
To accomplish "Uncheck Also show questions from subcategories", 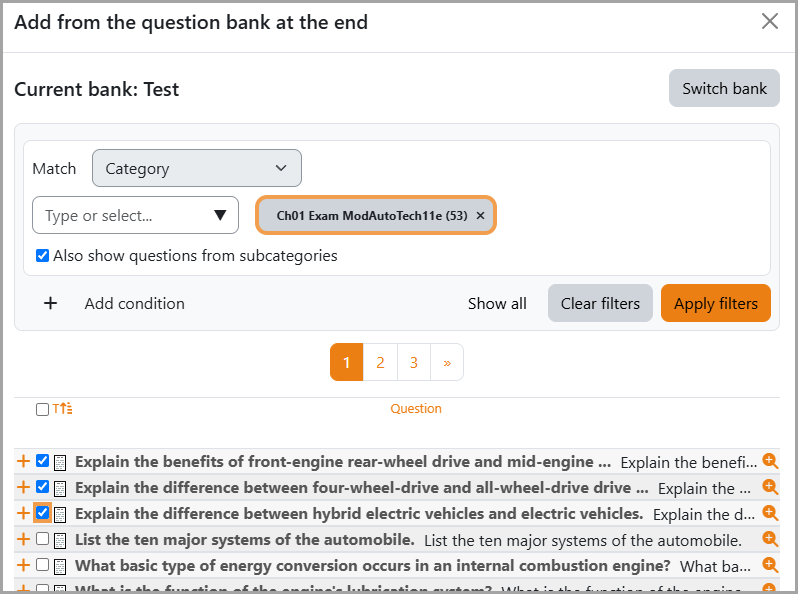I will (x=42, y=256).
